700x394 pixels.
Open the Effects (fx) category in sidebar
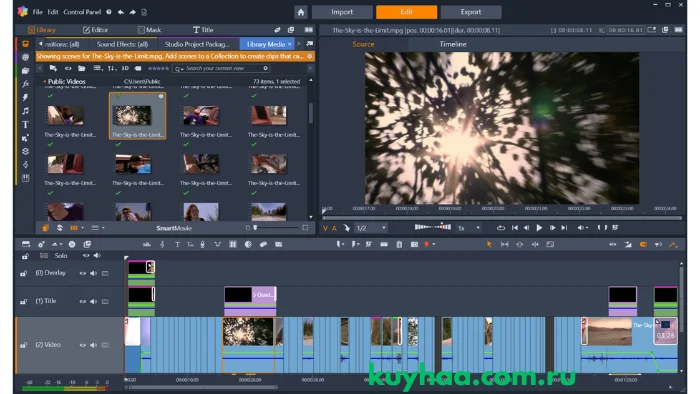pyautogui.click(x=25, y=84)
